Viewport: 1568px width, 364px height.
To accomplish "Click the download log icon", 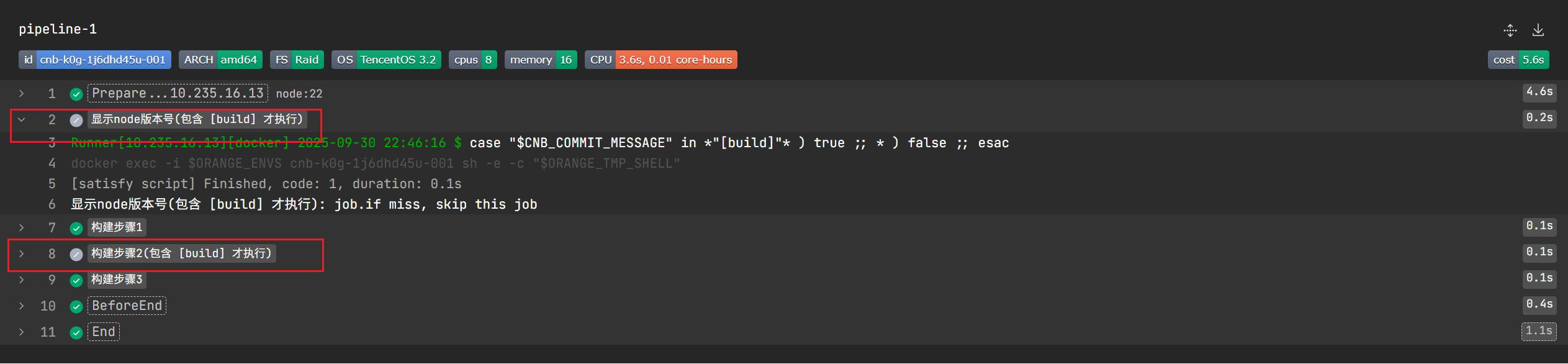I will click(1538, 30).
